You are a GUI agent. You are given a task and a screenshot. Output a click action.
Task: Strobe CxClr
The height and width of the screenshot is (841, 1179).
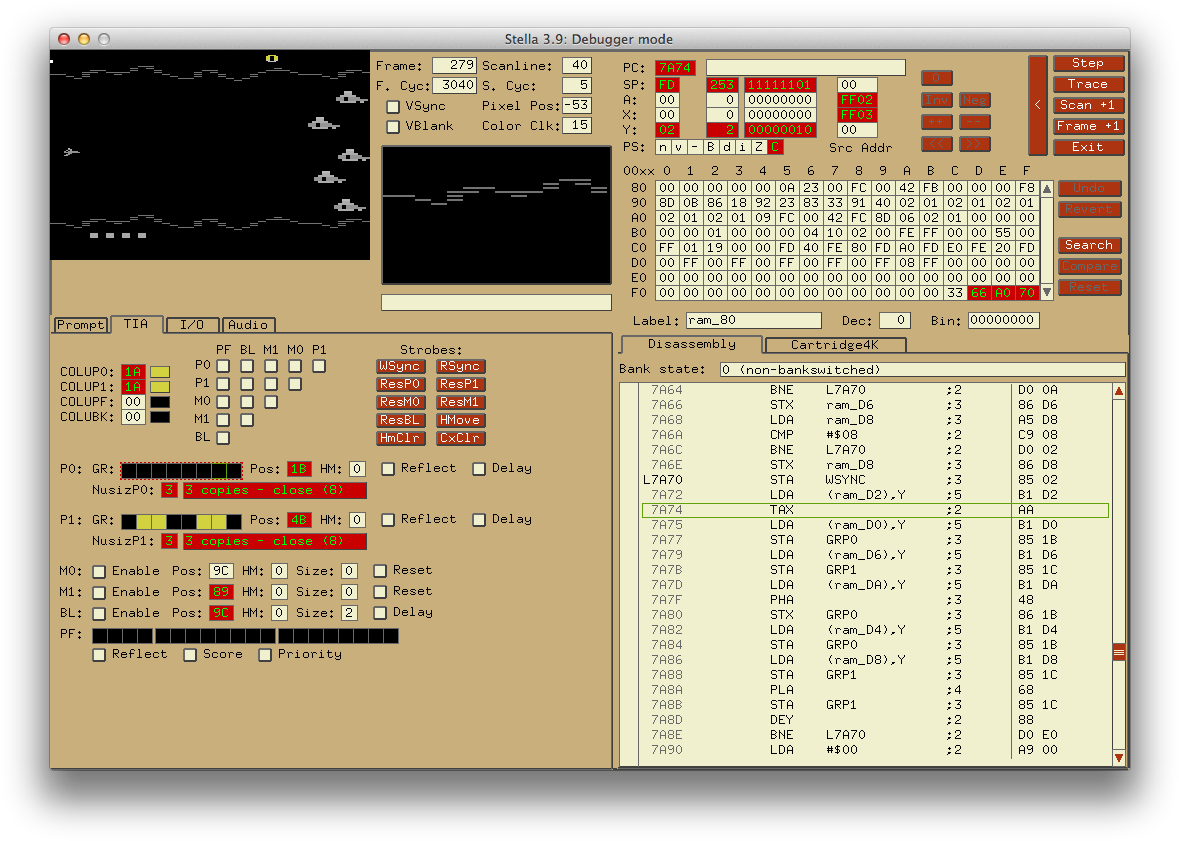(x=461, y=439)
